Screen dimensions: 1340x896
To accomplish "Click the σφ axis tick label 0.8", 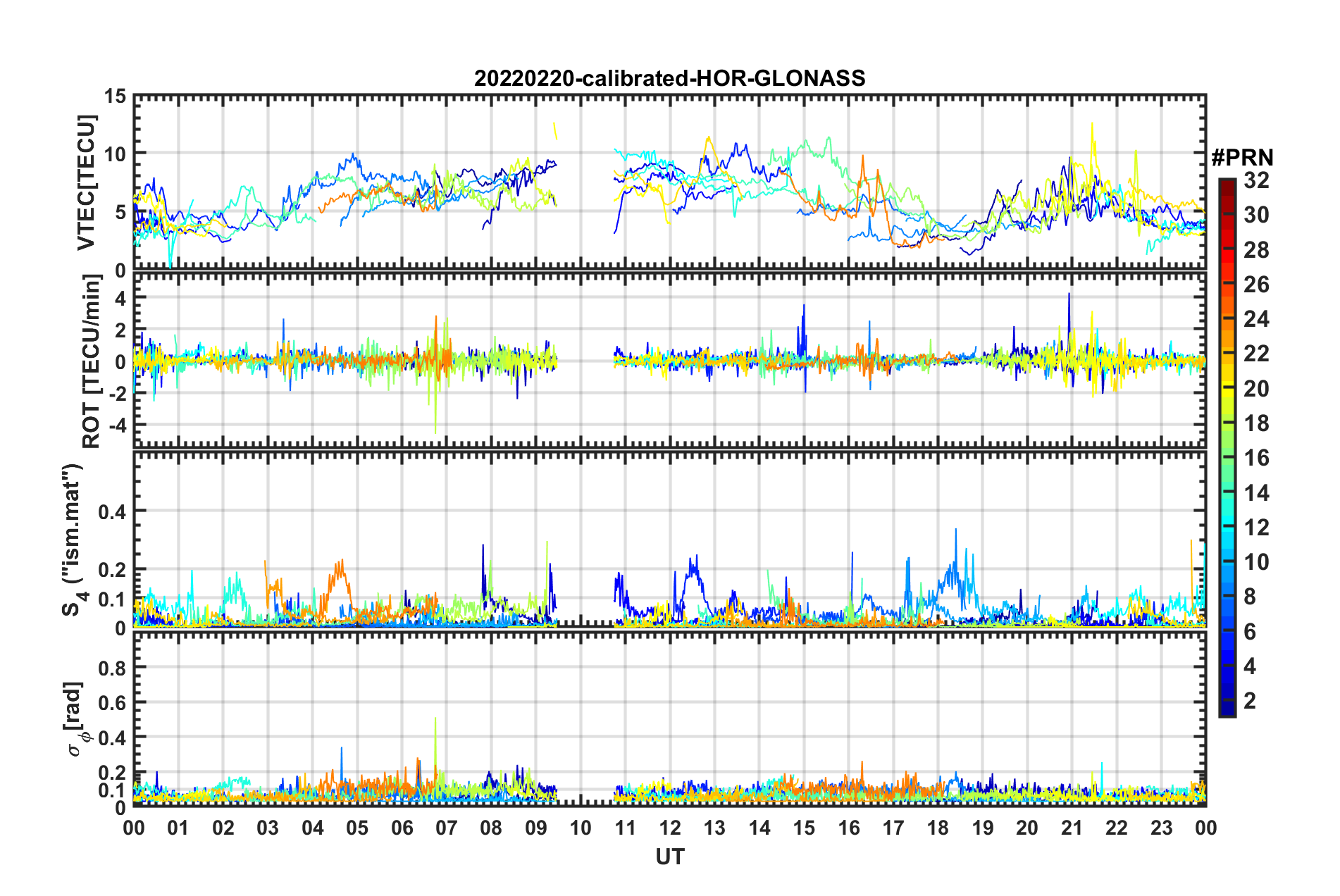I will tap(113, 668).
